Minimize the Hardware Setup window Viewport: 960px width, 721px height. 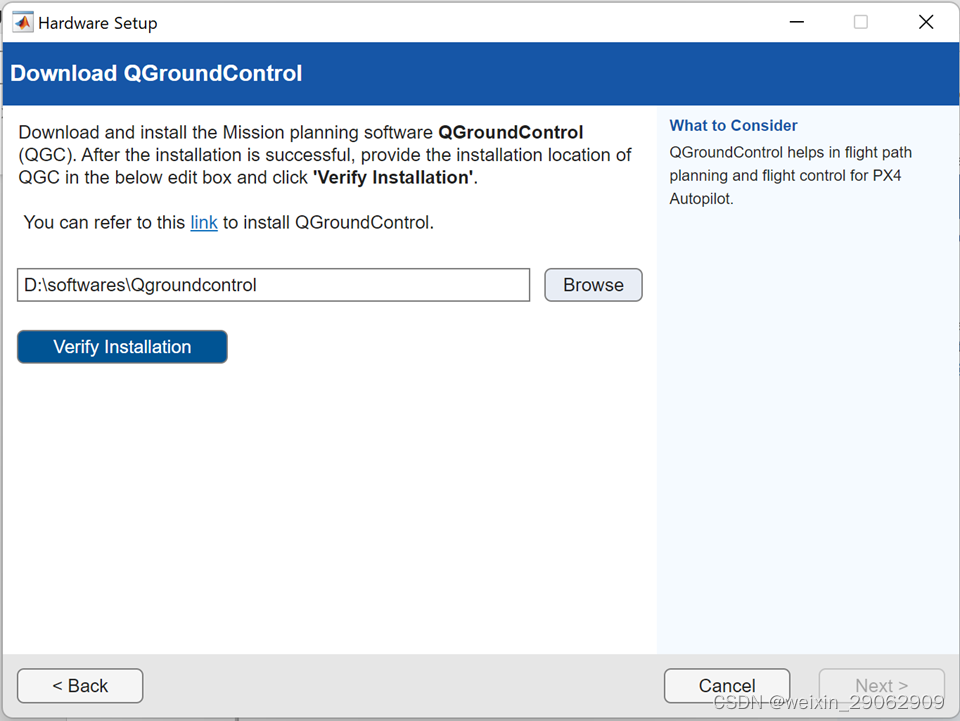[797, 22]
